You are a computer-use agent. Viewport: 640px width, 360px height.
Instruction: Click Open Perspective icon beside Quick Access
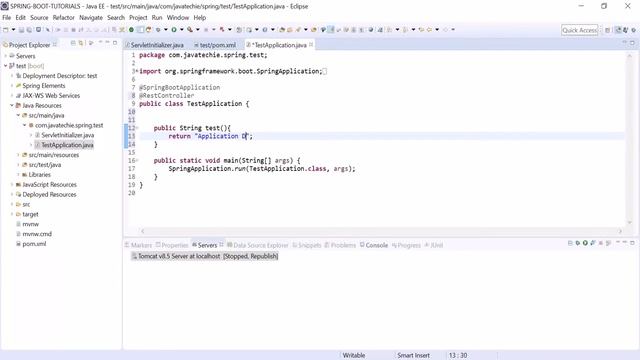607,30
